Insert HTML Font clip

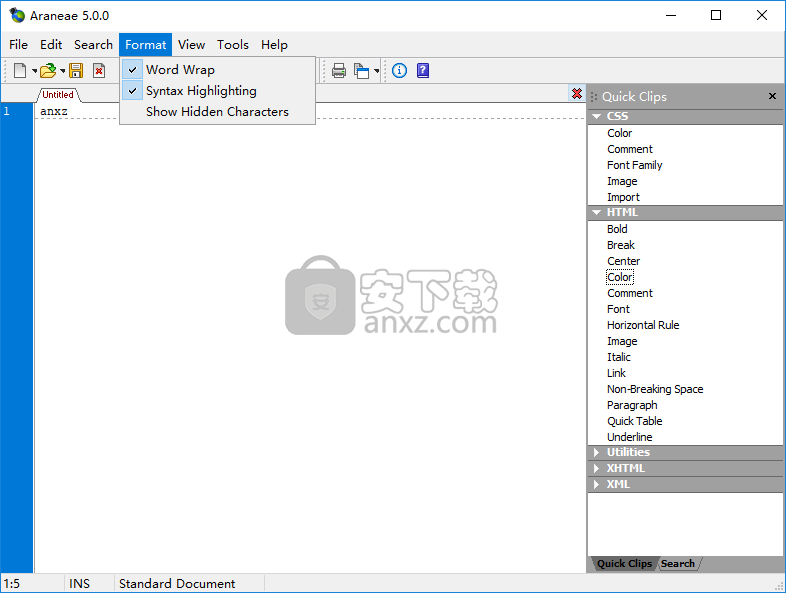click(618, 309)
